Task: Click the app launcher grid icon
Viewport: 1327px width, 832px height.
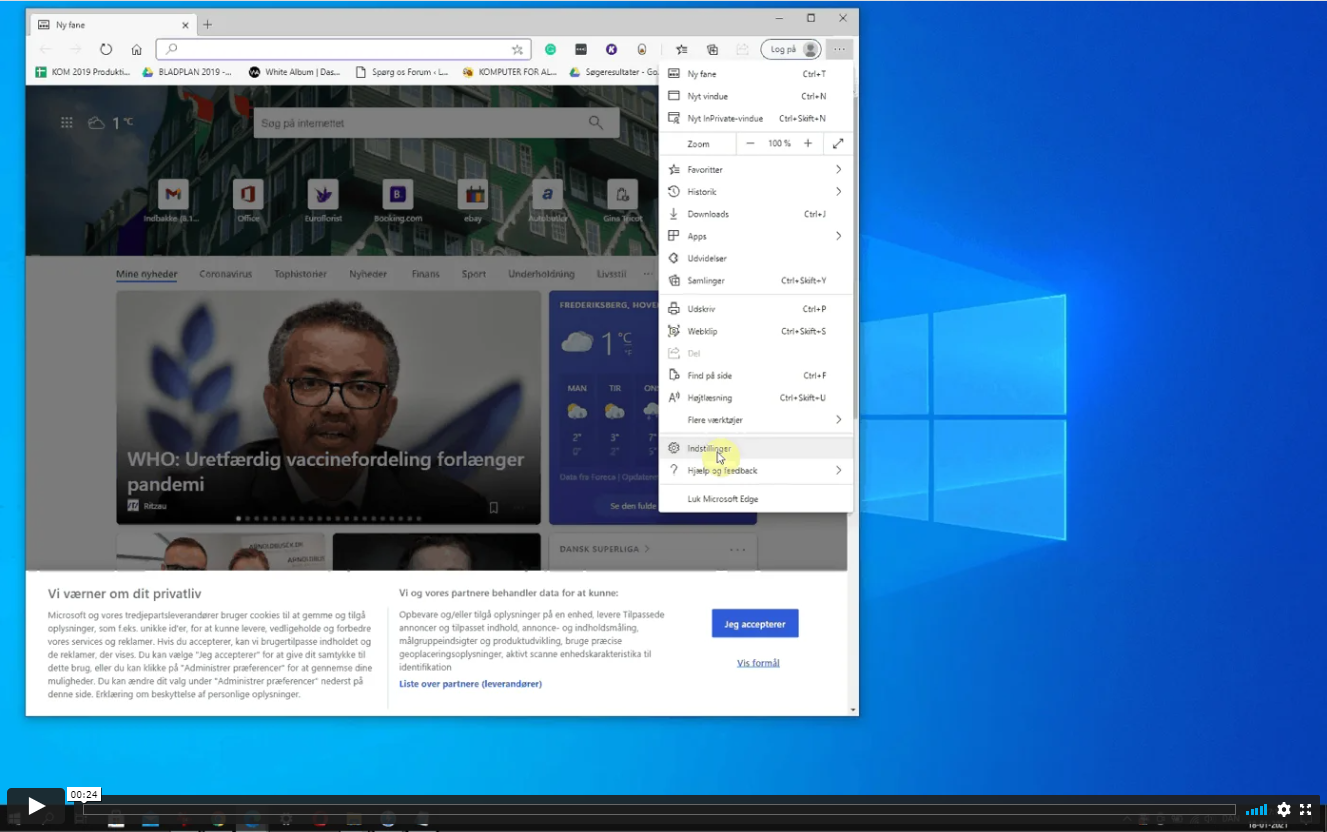Action: [x=67, y=123]
